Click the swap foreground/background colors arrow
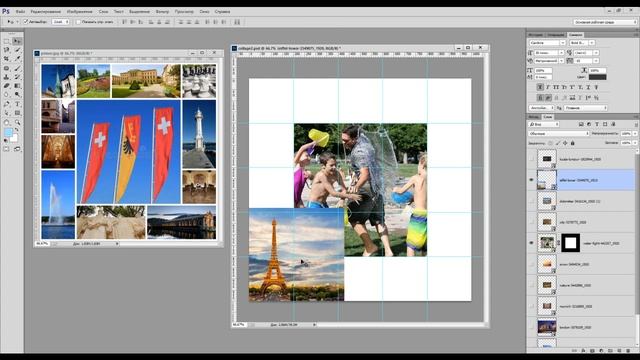The height and width of the screenshot is (360, 640). click(17, 130)
